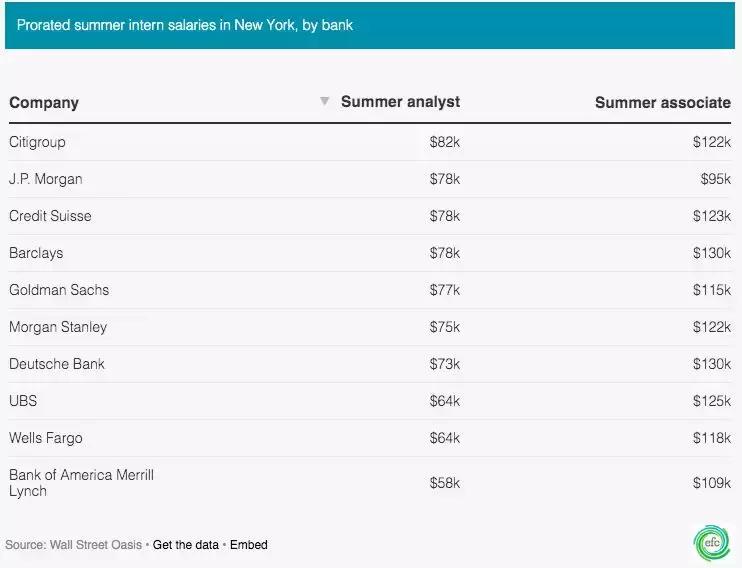This screenshot has width=742, height=568.
Task: Sort by Summer associate column header
Action: 662,103
